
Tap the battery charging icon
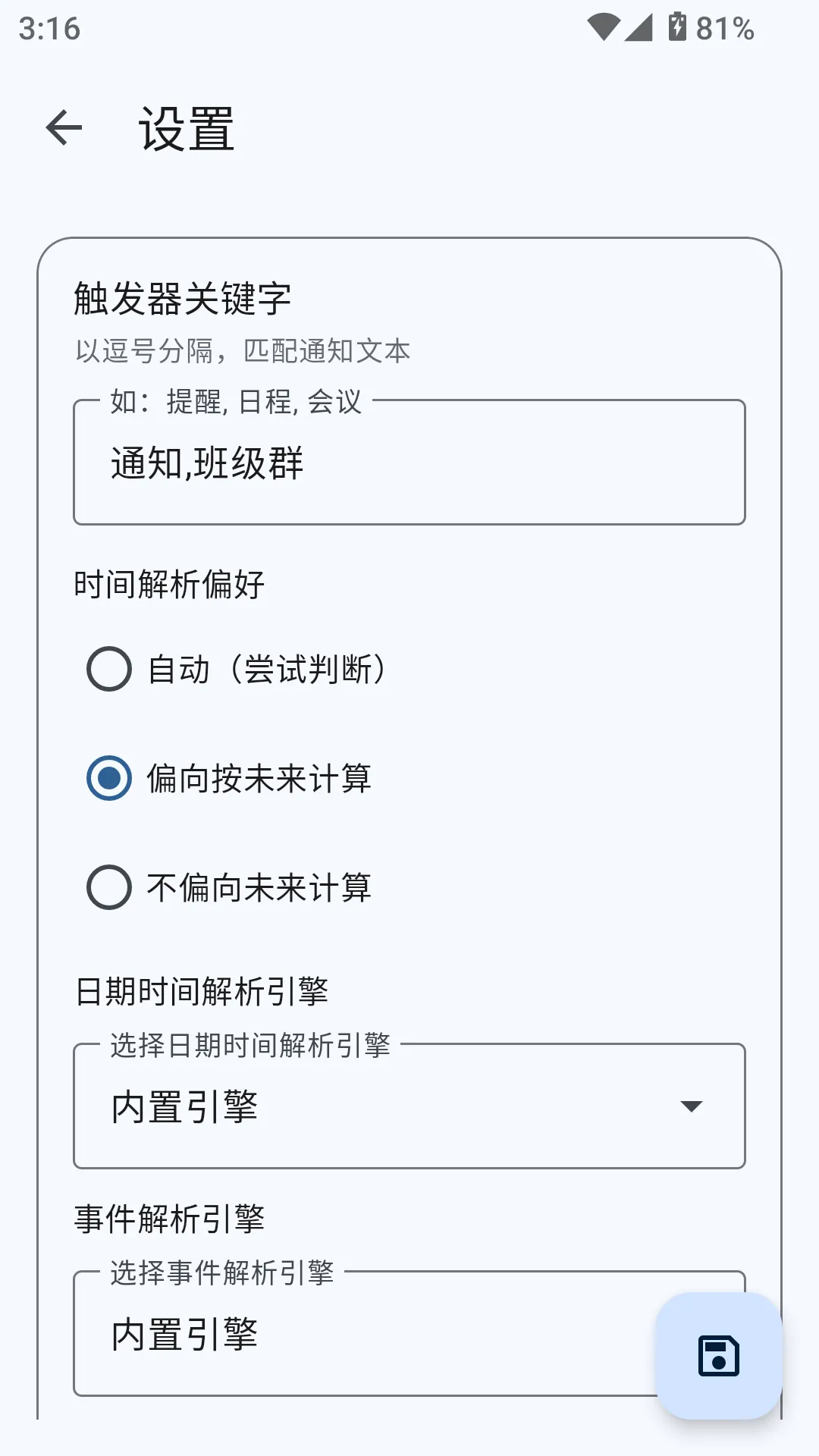(x=676, y=27)
